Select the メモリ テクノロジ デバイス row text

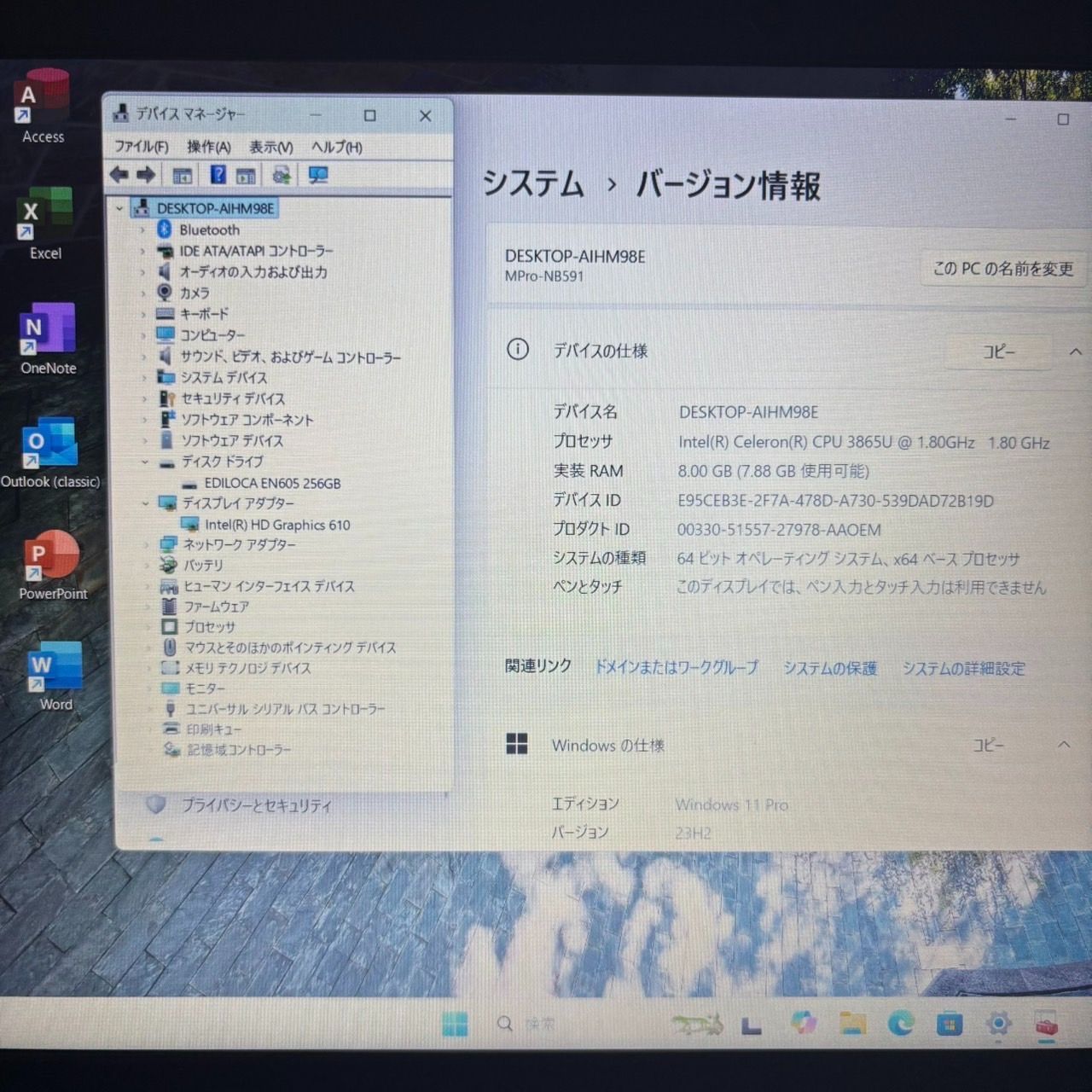point(248,668)
